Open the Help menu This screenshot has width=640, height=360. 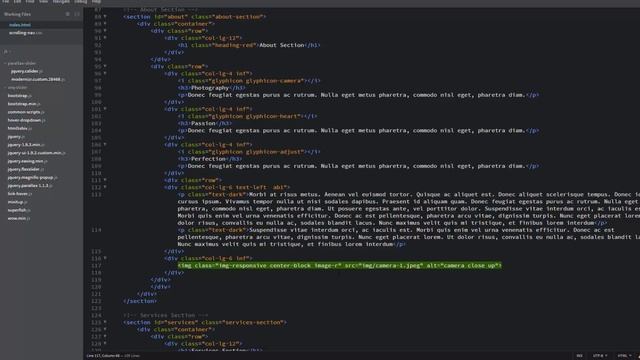pos(96,2)
